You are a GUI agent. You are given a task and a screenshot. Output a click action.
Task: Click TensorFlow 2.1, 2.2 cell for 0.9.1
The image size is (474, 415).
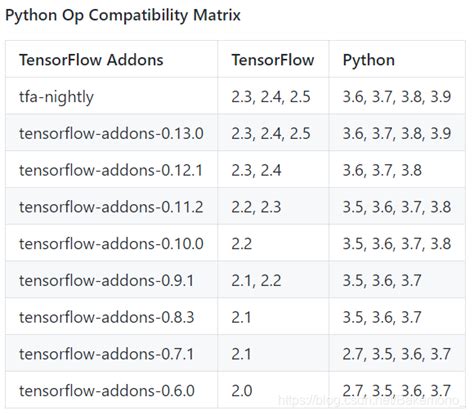[273, 280]
